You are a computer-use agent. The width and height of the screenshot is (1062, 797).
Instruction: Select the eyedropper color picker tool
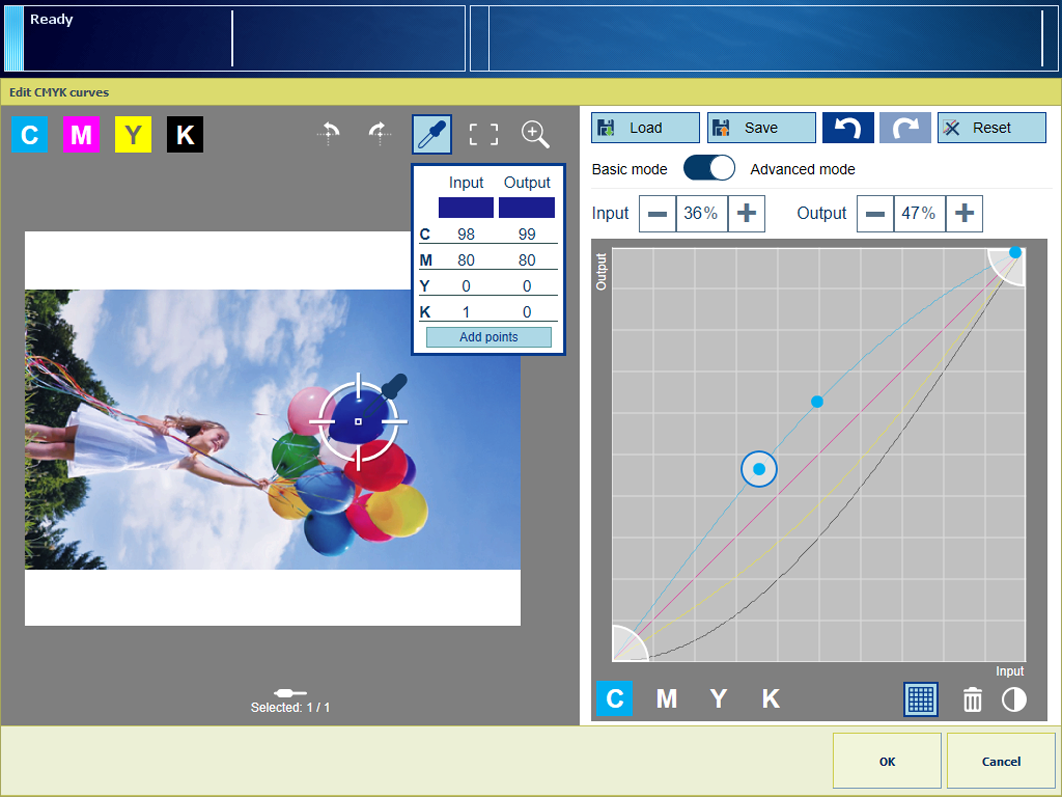click(x=432, y=134)
